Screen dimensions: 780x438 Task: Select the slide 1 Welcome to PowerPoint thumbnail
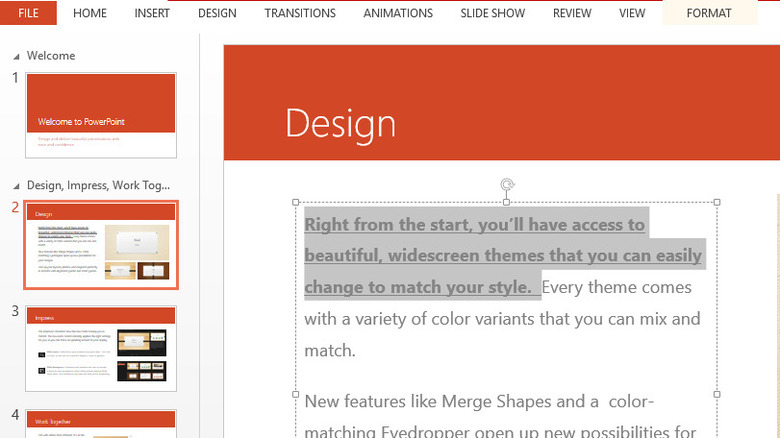click(101, 114)
